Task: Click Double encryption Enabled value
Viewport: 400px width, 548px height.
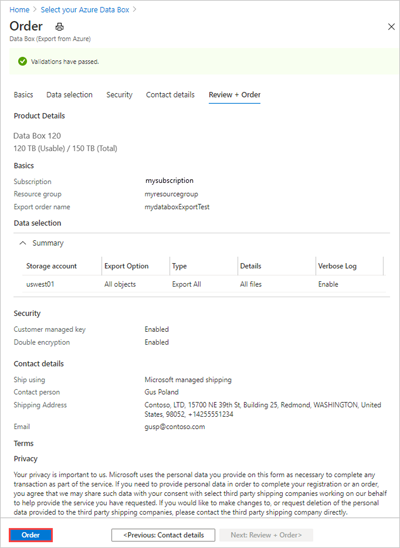Action: click(157, 342)
